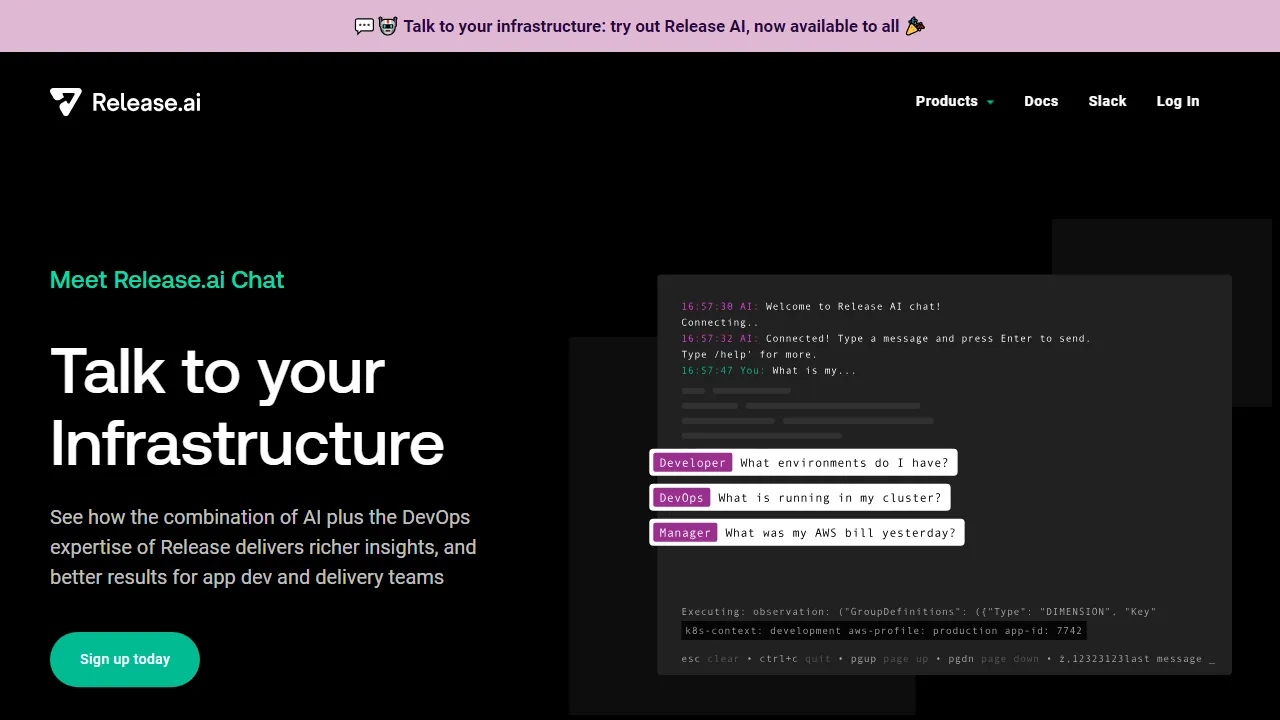This screenshot has height=720, width=1280.
Task: Click the Release.ai wordmark in header
Action: click(x=146, y=102)
